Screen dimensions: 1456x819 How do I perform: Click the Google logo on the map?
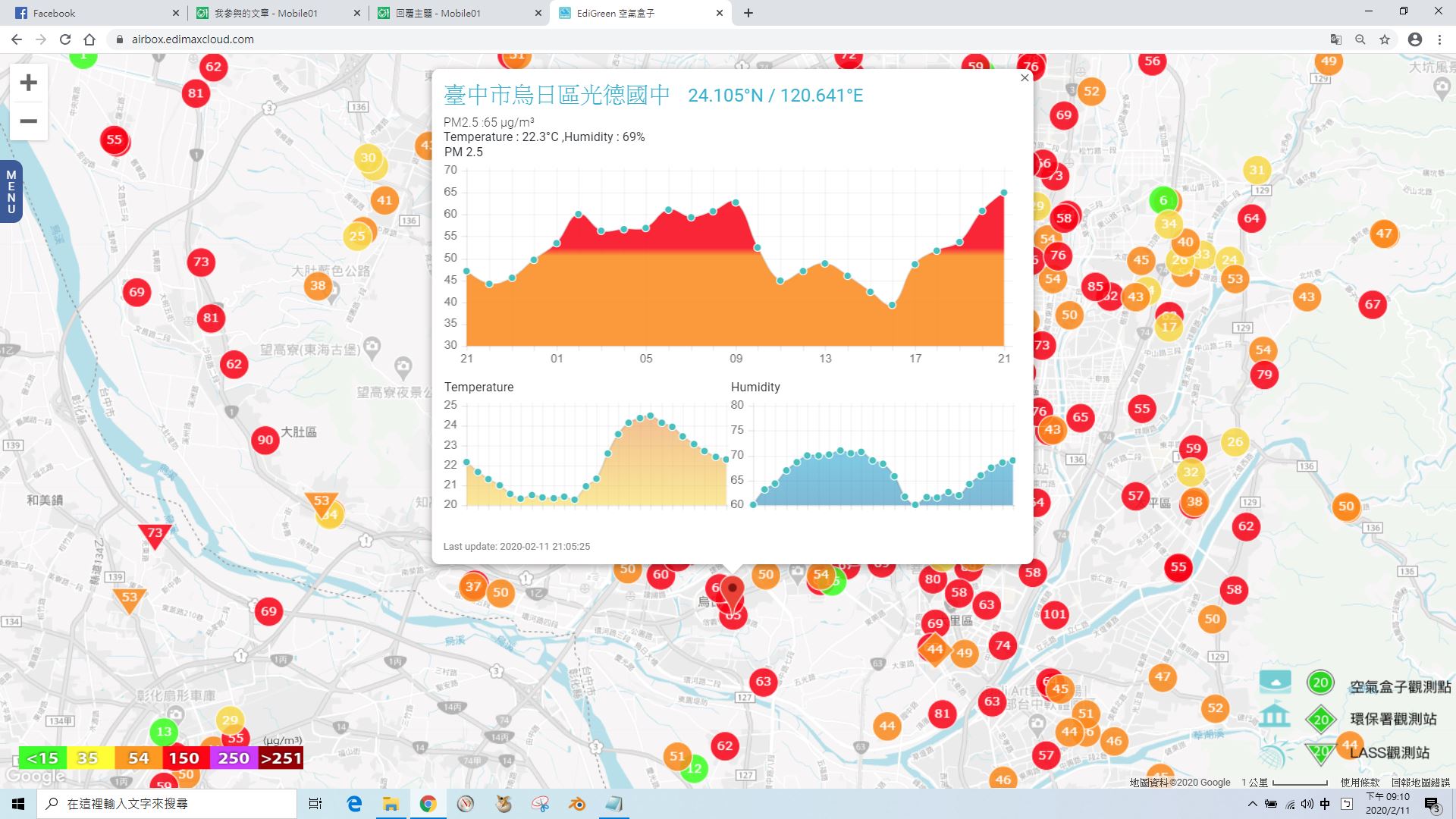36,777
